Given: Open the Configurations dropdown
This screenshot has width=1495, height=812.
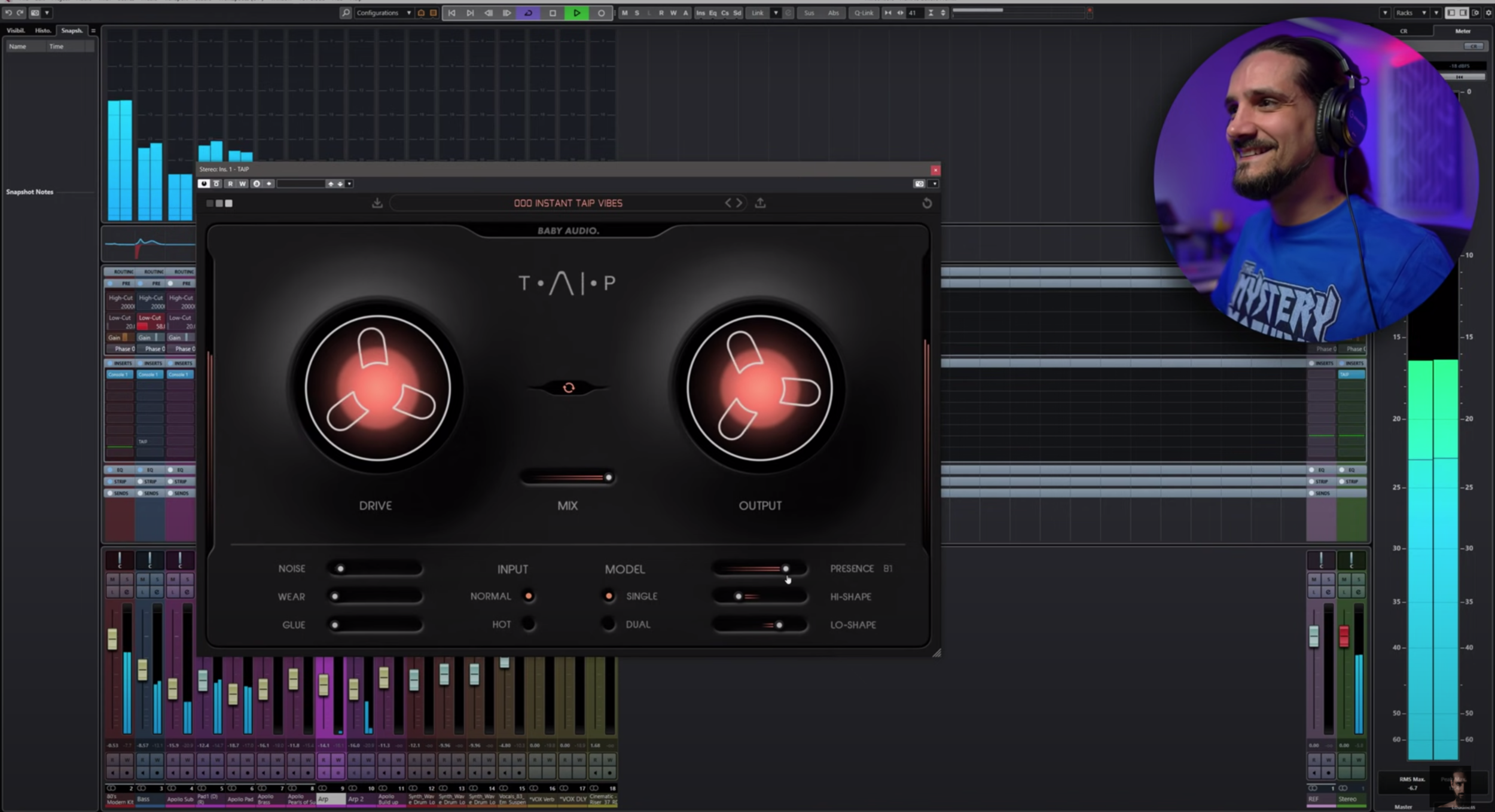Looking at the screenshot, I should [383, 13].
